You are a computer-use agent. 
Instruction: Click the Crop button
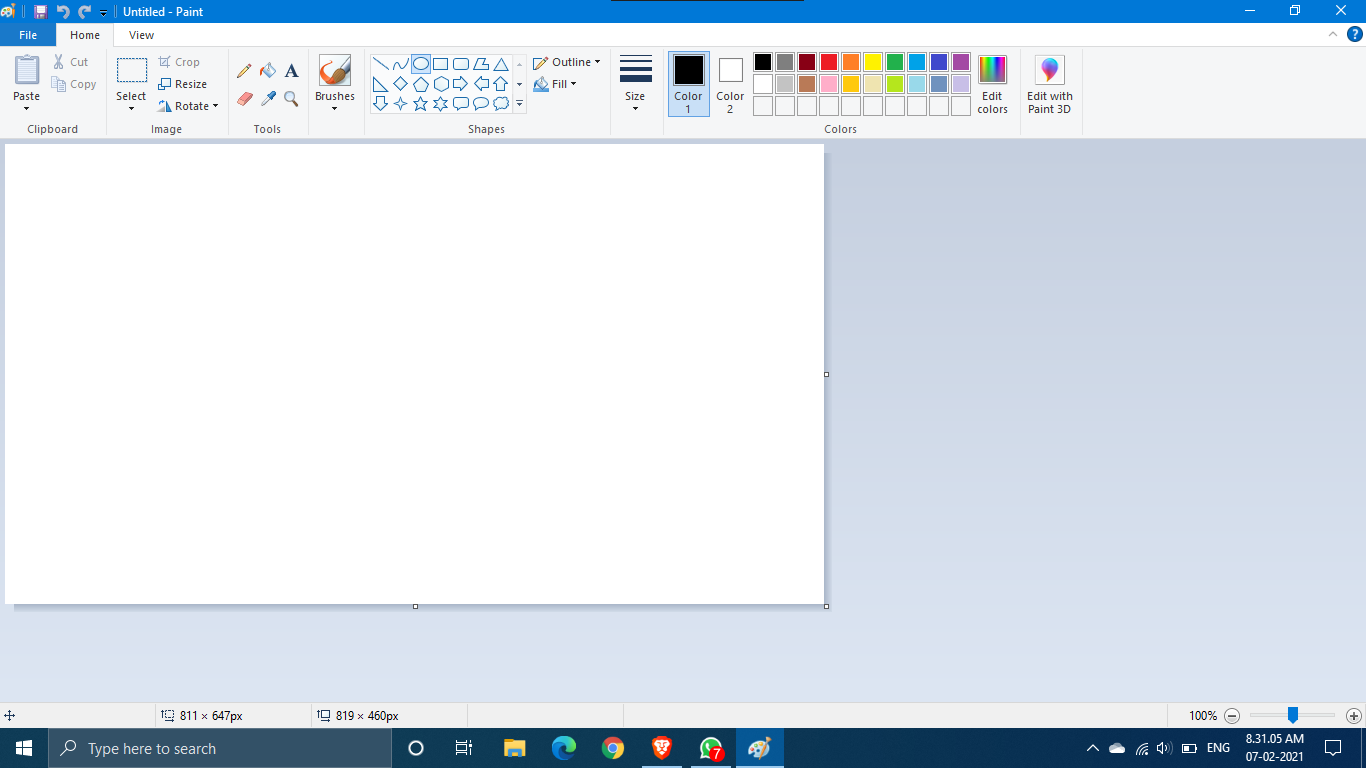[179, 62]
